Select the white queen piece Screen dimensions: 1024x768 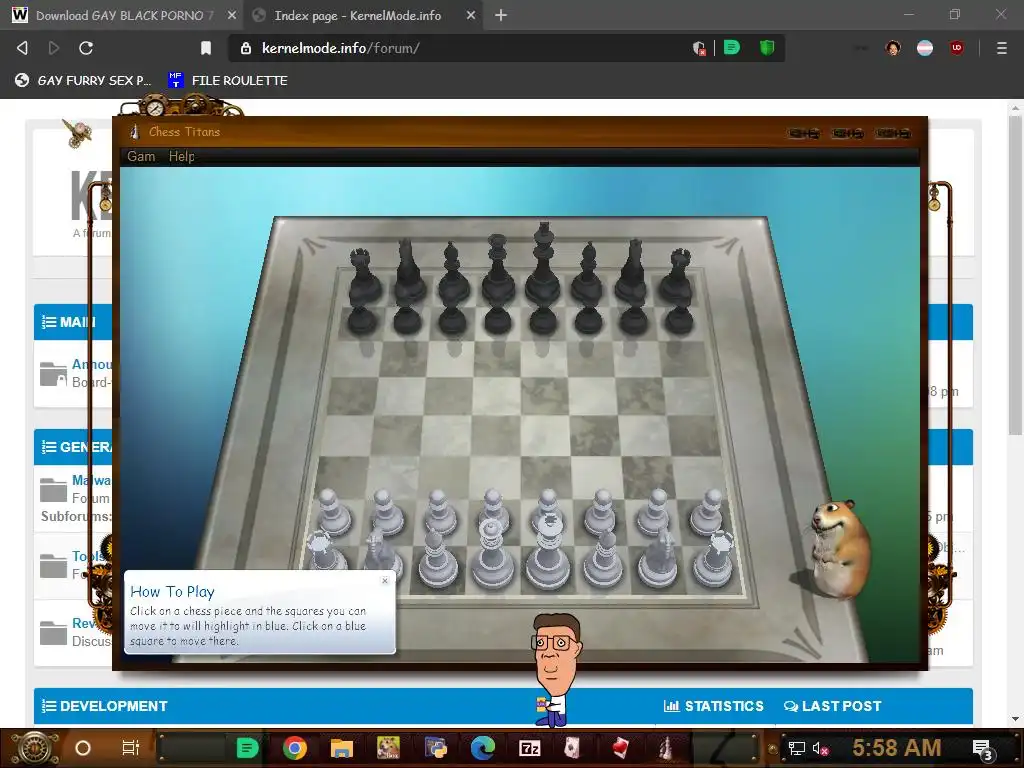click(x=492, y=554)
